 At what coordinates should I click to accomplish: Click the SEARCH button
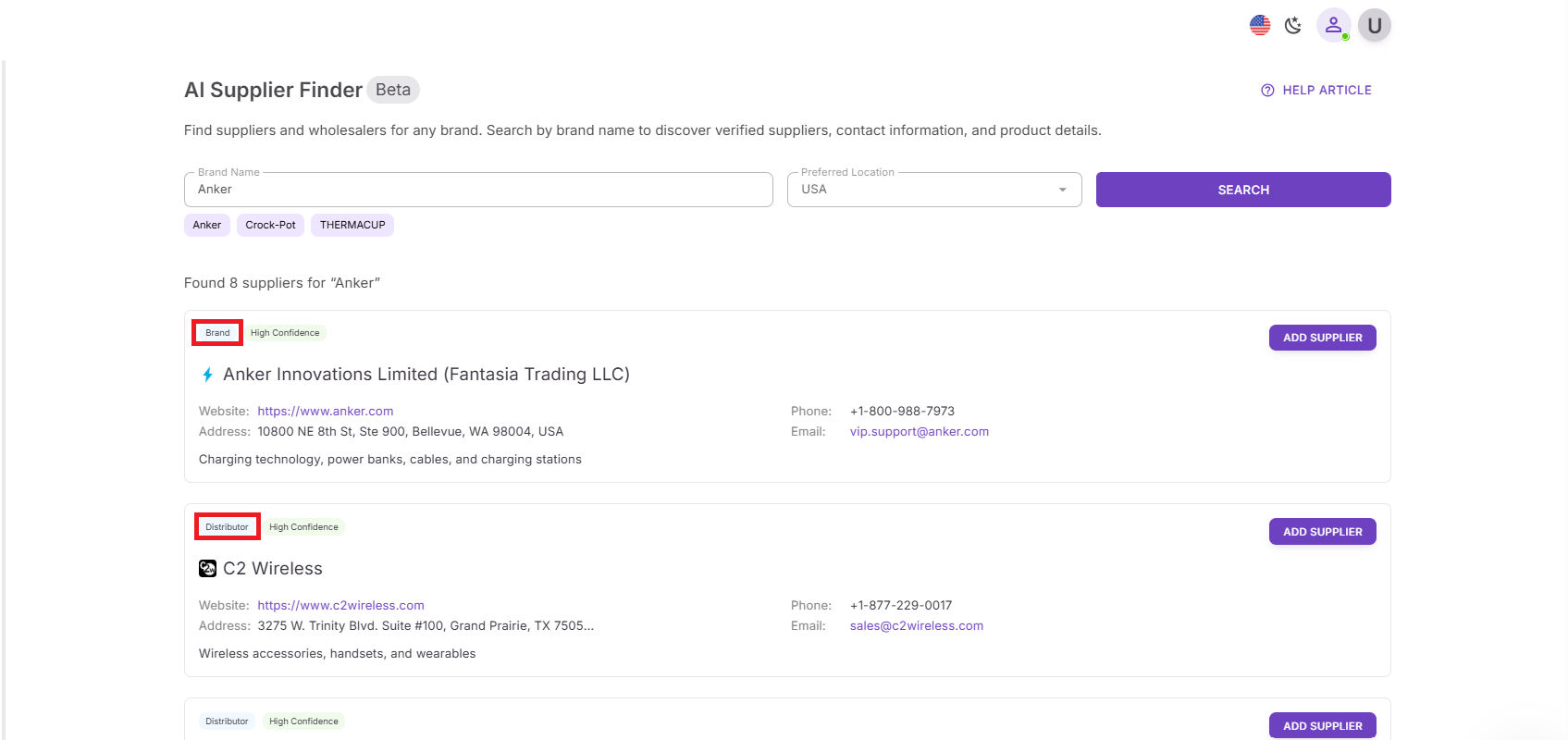(x=1243, y=190)
